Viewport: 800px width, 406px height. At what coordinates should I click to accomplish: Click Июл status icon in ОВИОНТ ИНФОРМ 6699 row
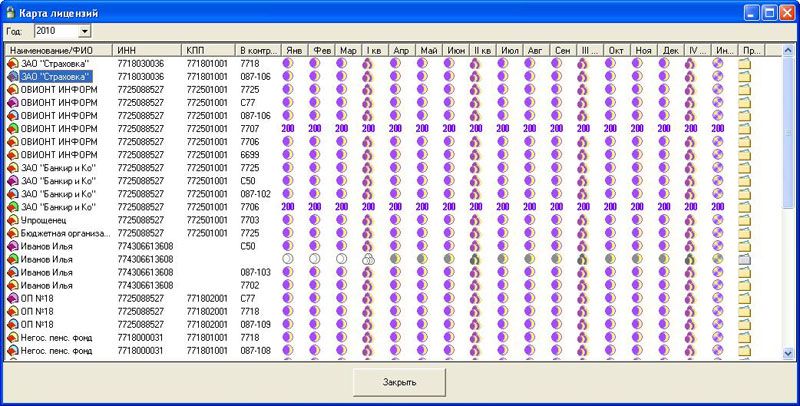pos(503,155)
